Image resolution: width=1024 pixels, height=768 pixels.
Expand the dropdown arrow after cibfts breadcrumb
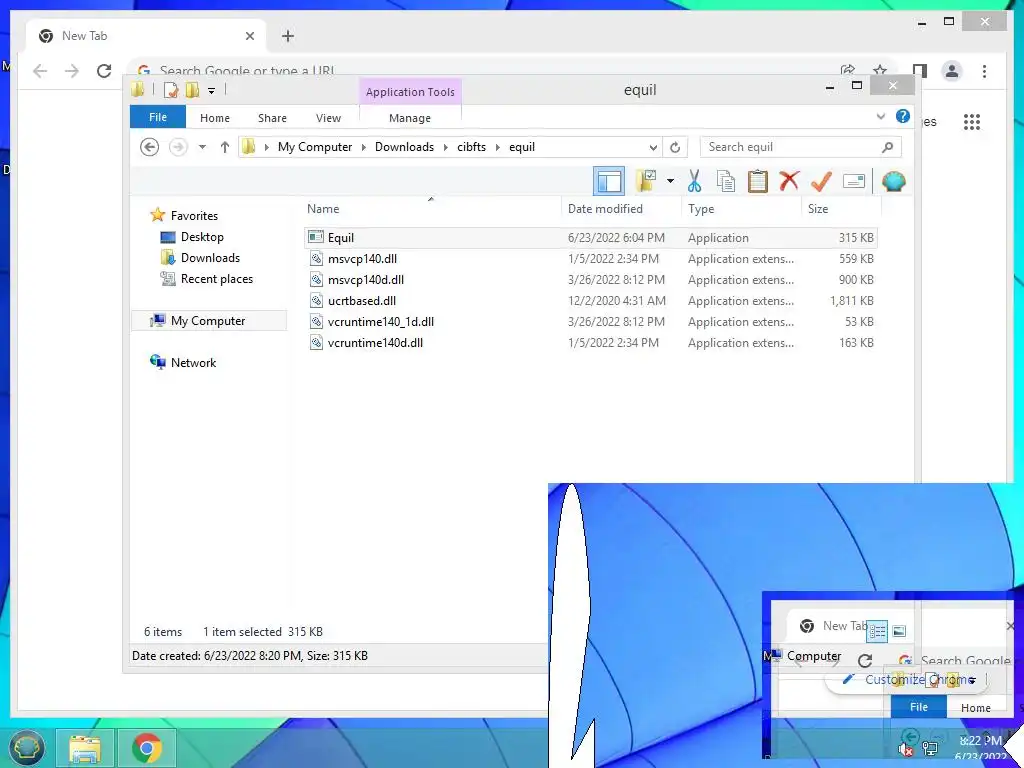(x=498, y=147)
